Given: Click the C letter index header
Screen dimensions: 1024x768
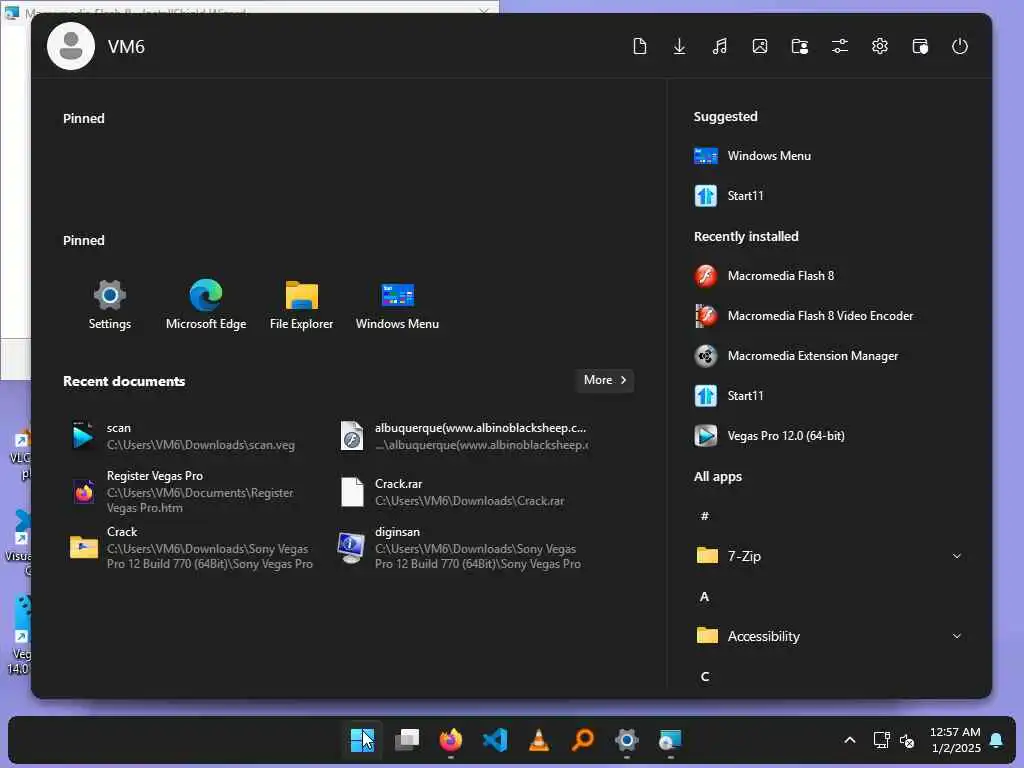Looking at the screenshot, I should point(705,677).
